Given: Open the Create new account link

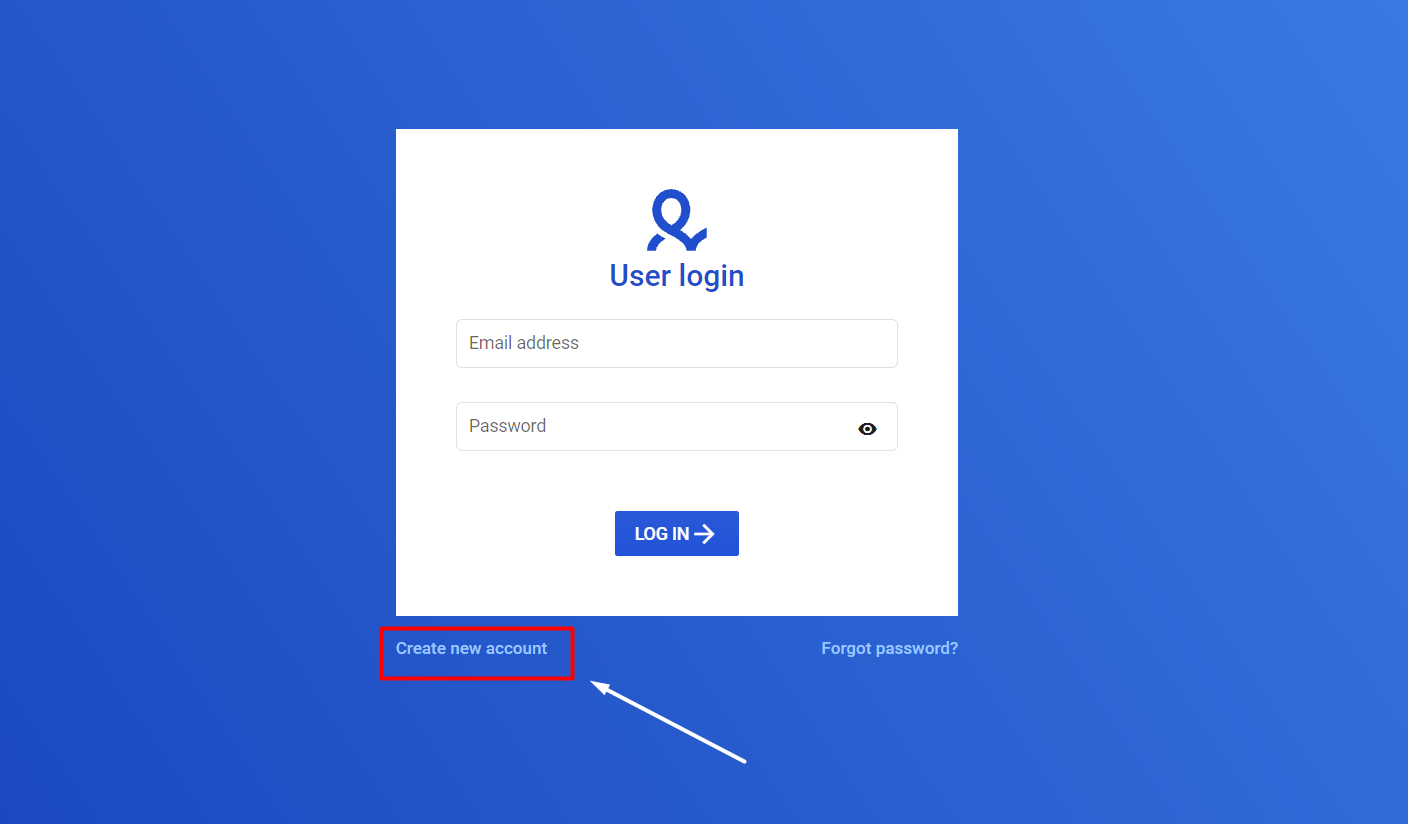Looking at the screenshot, I should click(x=471, y=648).
